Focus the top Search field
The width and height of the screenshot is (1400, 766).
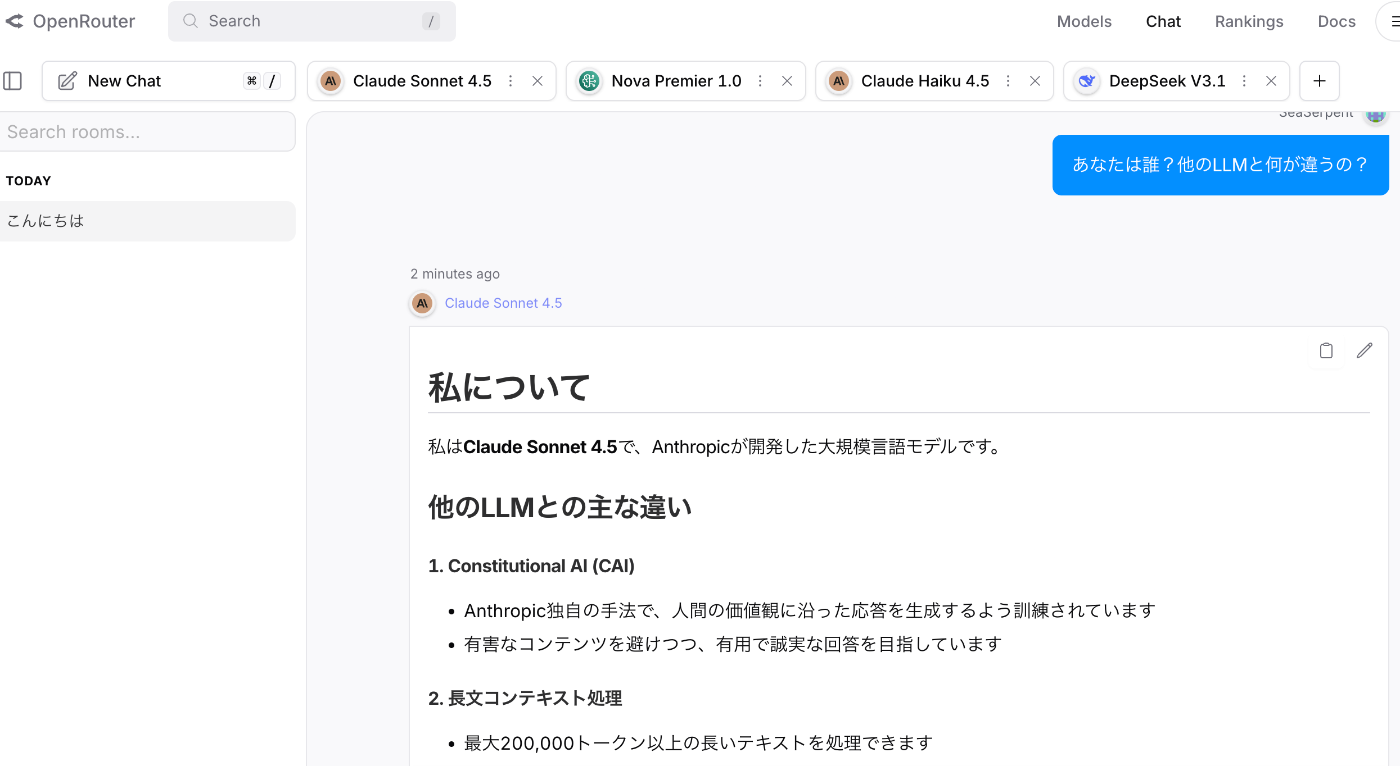pos(312,21)
